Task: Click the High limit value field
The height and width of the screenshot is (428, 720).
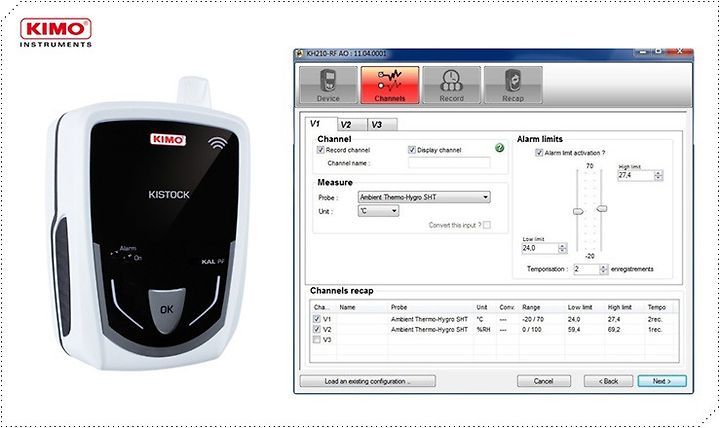Action: pyautogui.click(x=636, y=175)
